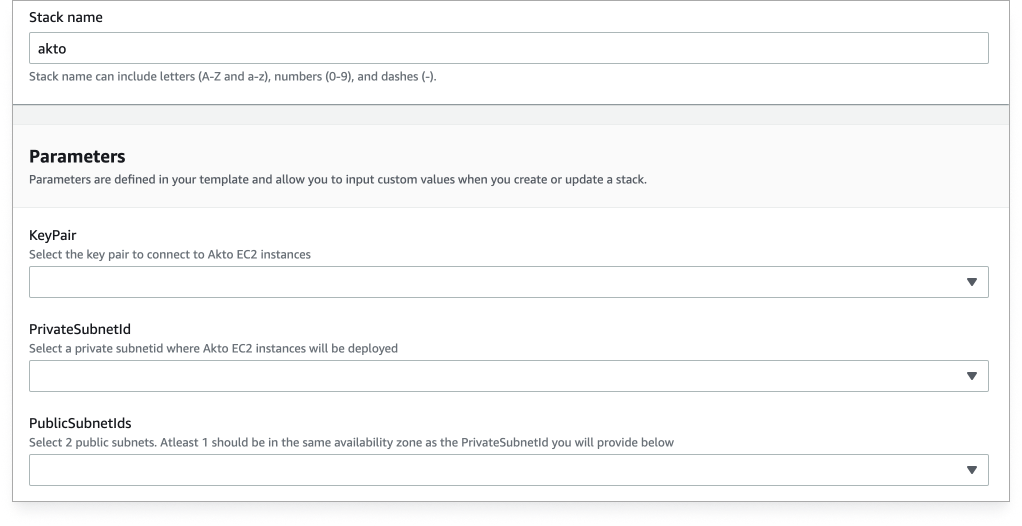Click the KeyPair field label
The height and width of the screenshot is (526, 1022).
52,235
